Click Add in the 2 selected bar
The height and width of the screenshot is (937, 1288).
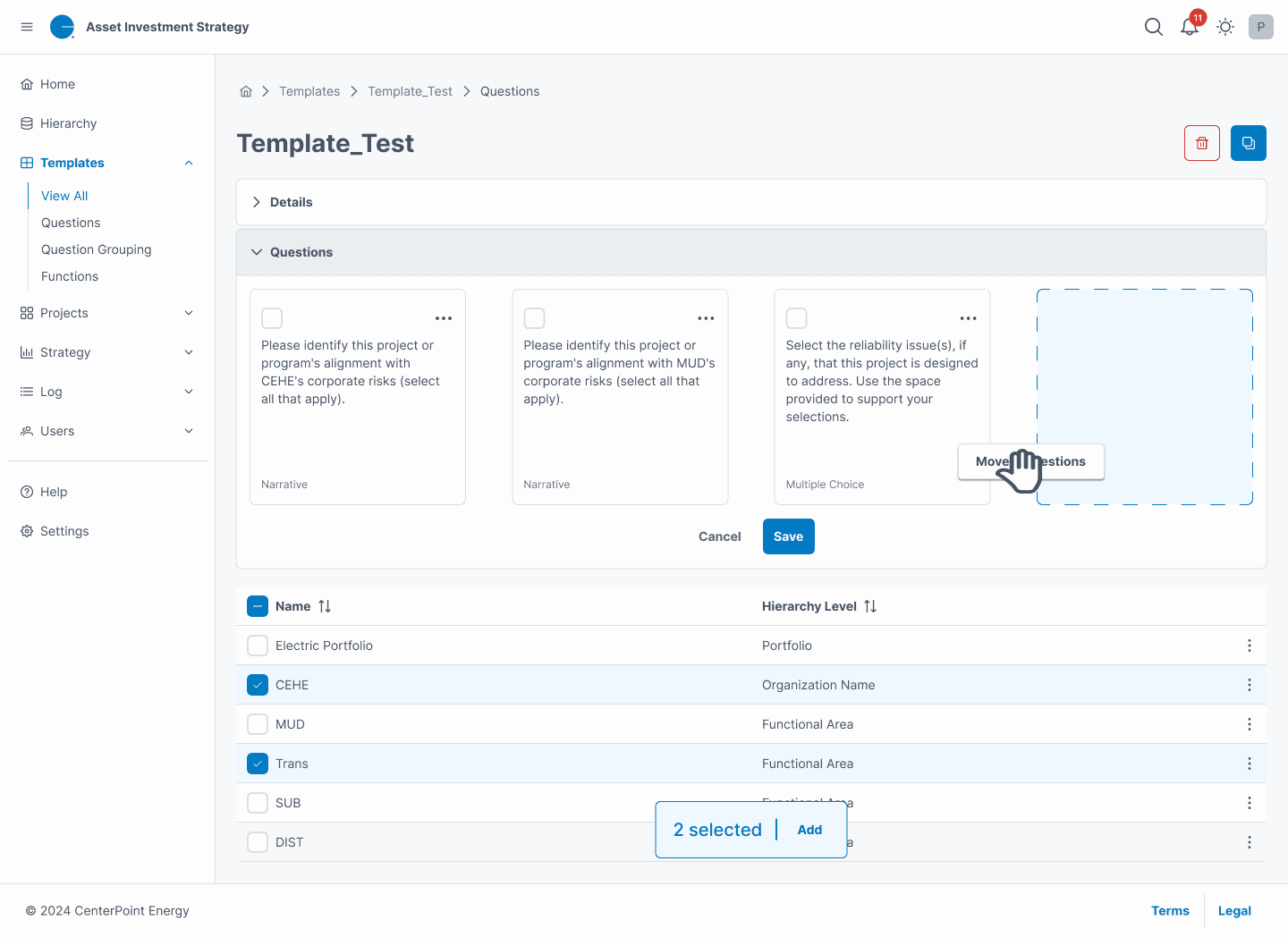point(809,830)
